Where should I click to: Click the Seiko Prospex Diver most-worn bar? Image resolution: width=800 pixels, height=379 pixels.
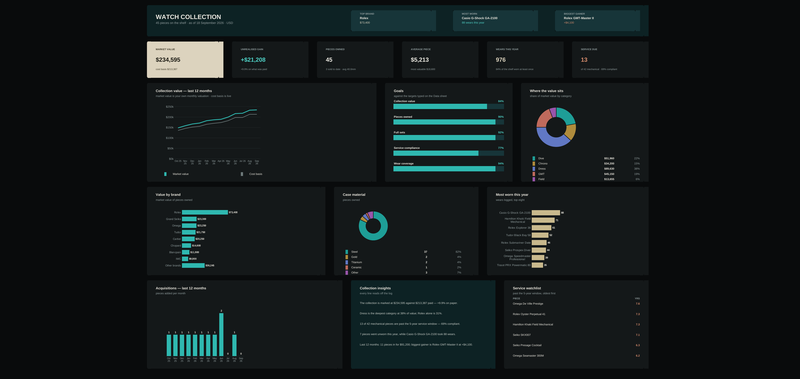pos(539,250)
